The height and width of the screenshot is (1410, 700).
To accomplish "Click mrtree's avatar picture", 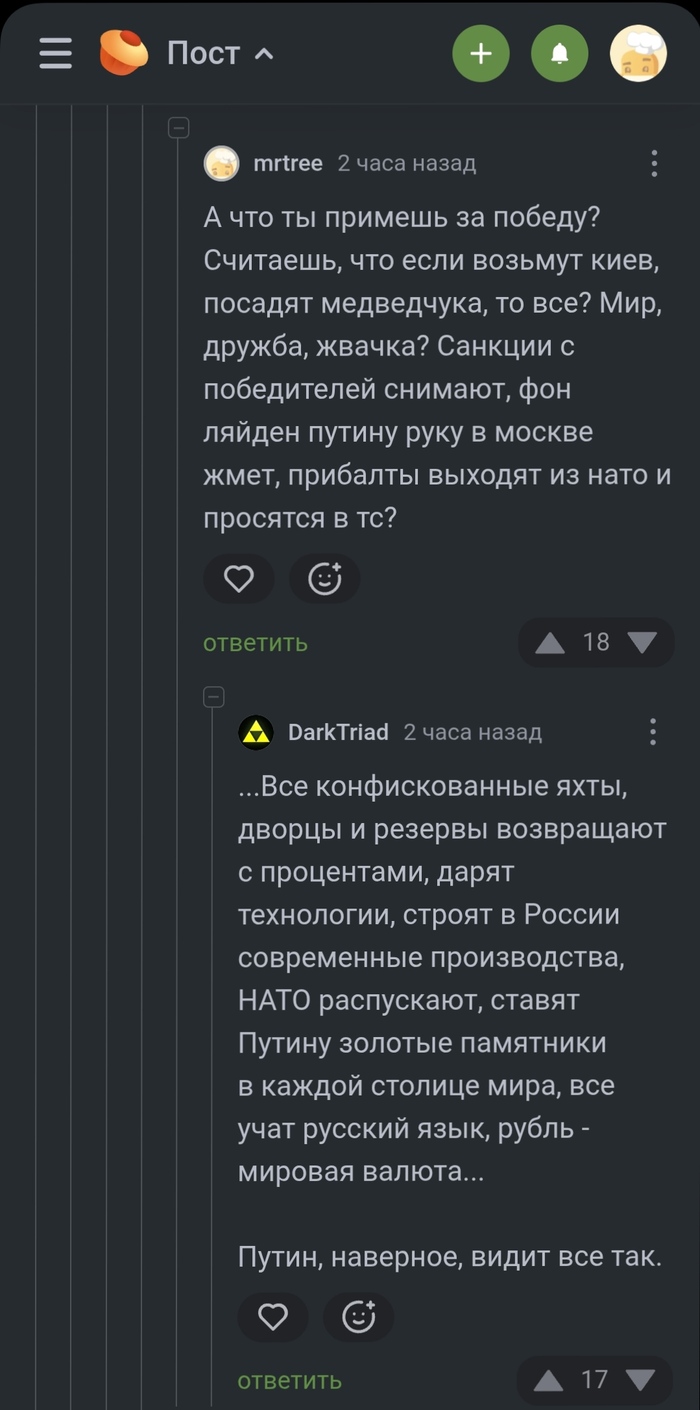I will (x=222, y=163).
